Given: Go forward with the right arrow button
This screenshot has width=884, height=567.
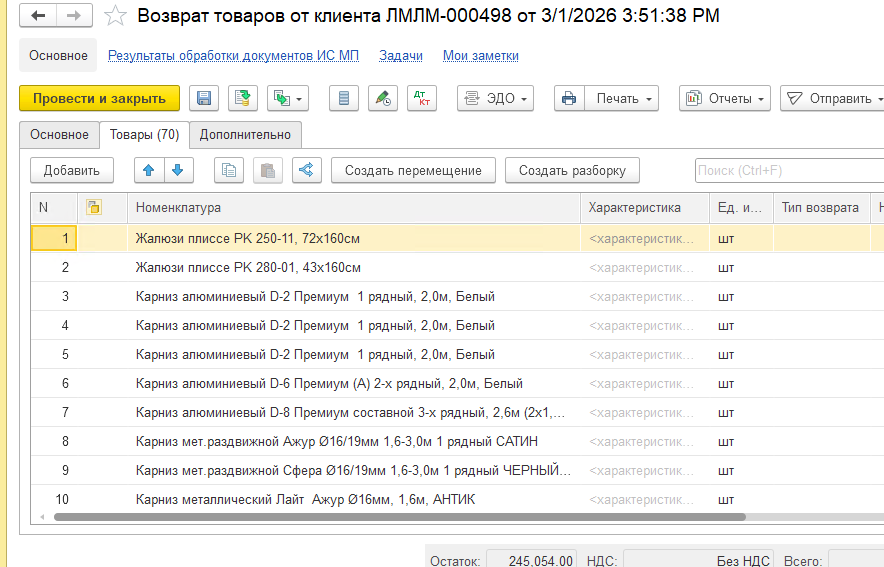Looking at the screenshot, I should (74, 16).
